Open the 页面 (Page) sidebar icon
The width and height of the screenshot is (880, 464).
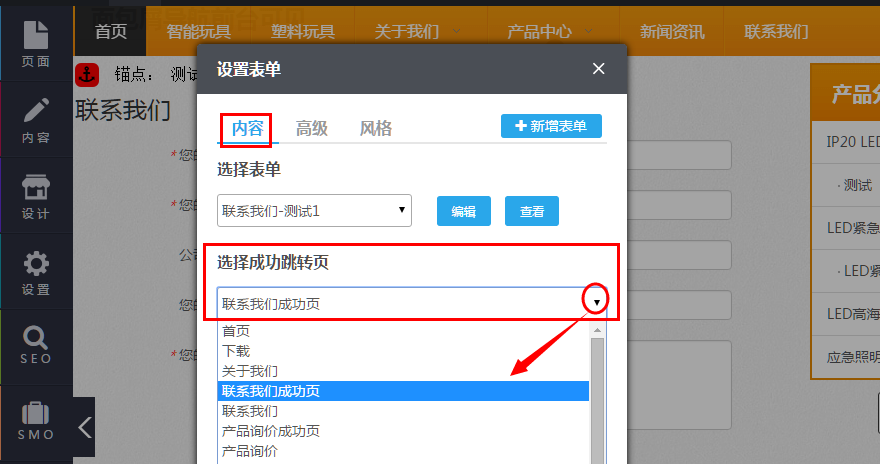coord(35,43)
